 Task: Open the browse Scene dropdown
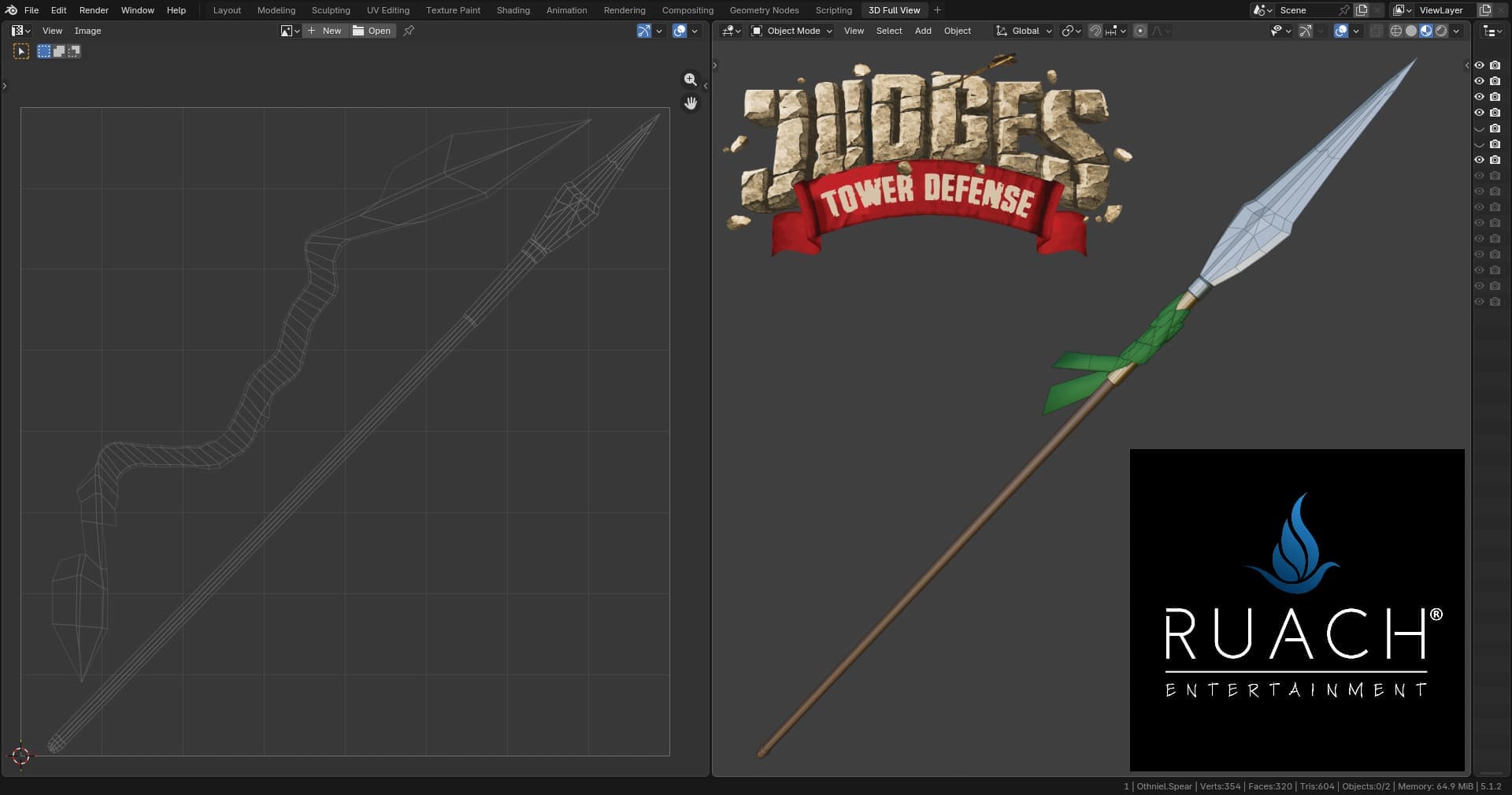1263,10
